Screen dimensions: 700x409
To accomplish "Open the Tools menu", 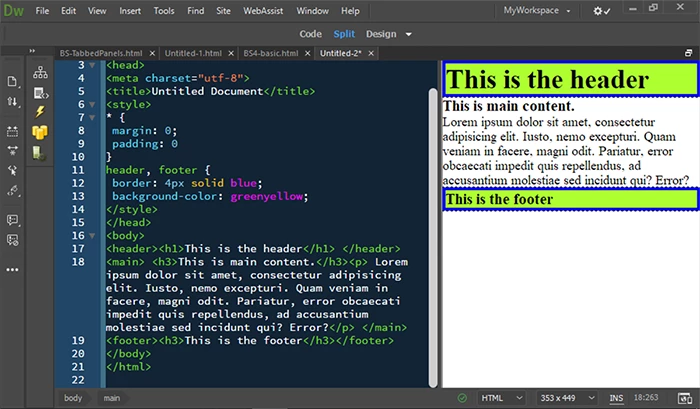I will (x=164, y=11).
